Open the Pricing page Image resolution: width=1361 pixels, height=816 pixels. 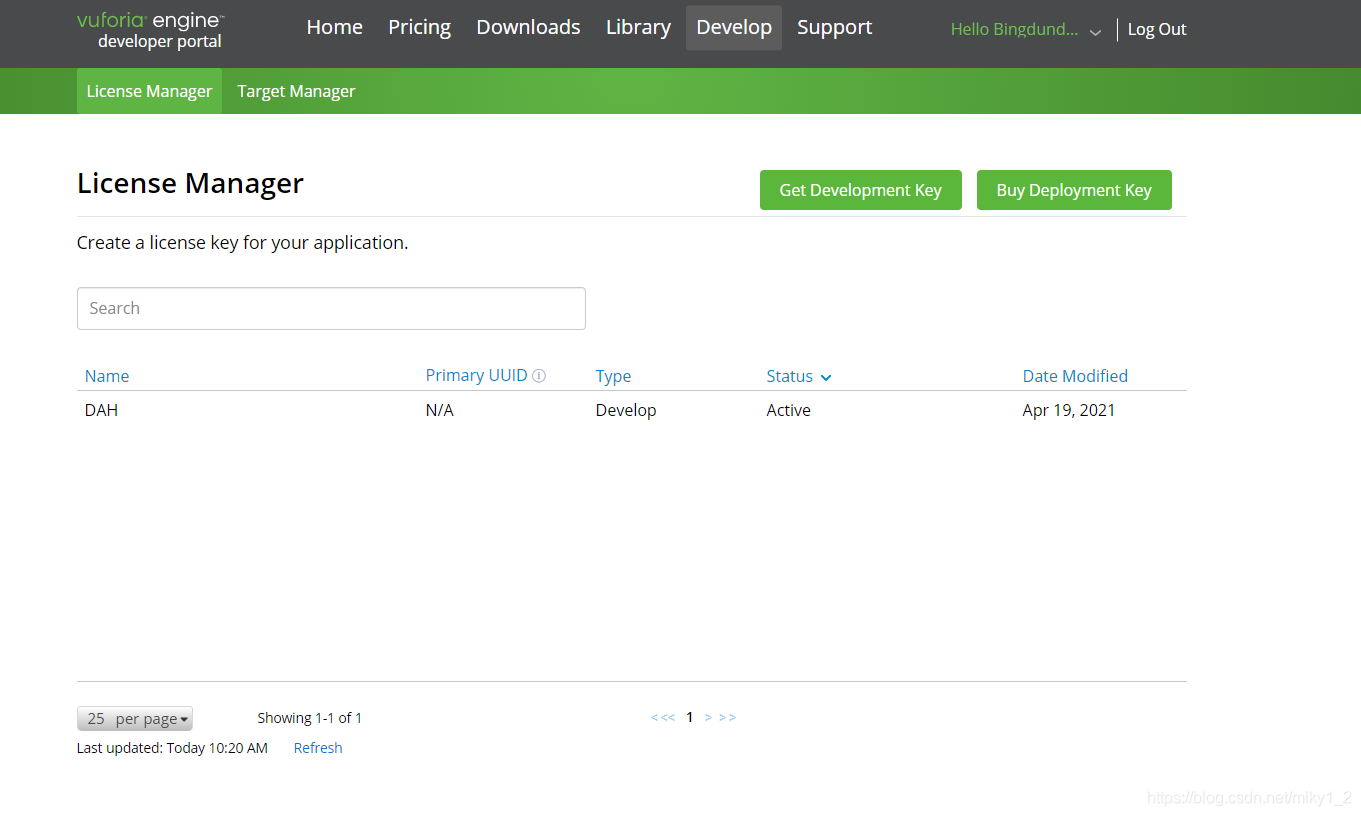(420, 27)
